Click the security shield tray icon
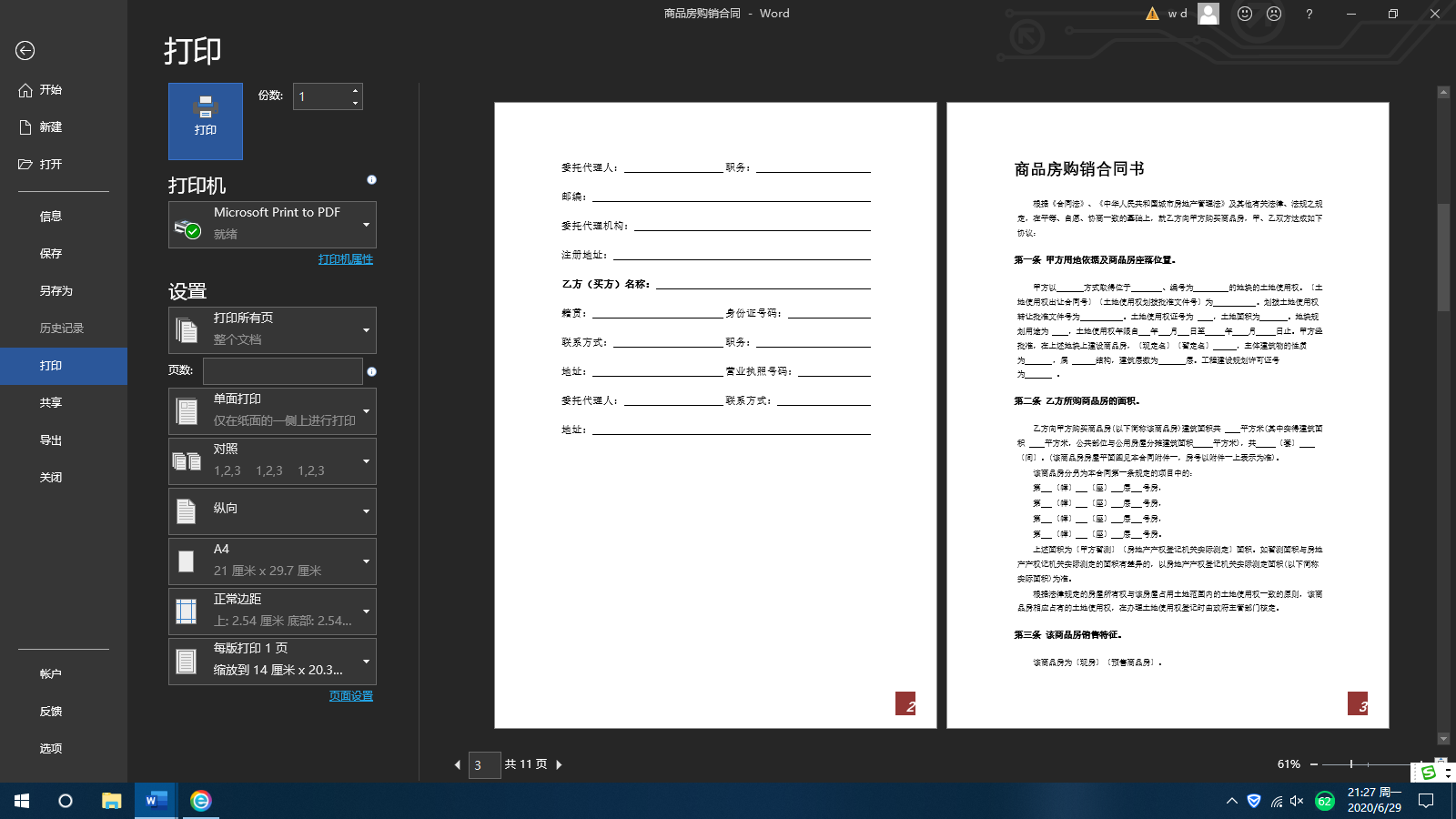Viewport: 1456px width, 819px height. 1254,801
